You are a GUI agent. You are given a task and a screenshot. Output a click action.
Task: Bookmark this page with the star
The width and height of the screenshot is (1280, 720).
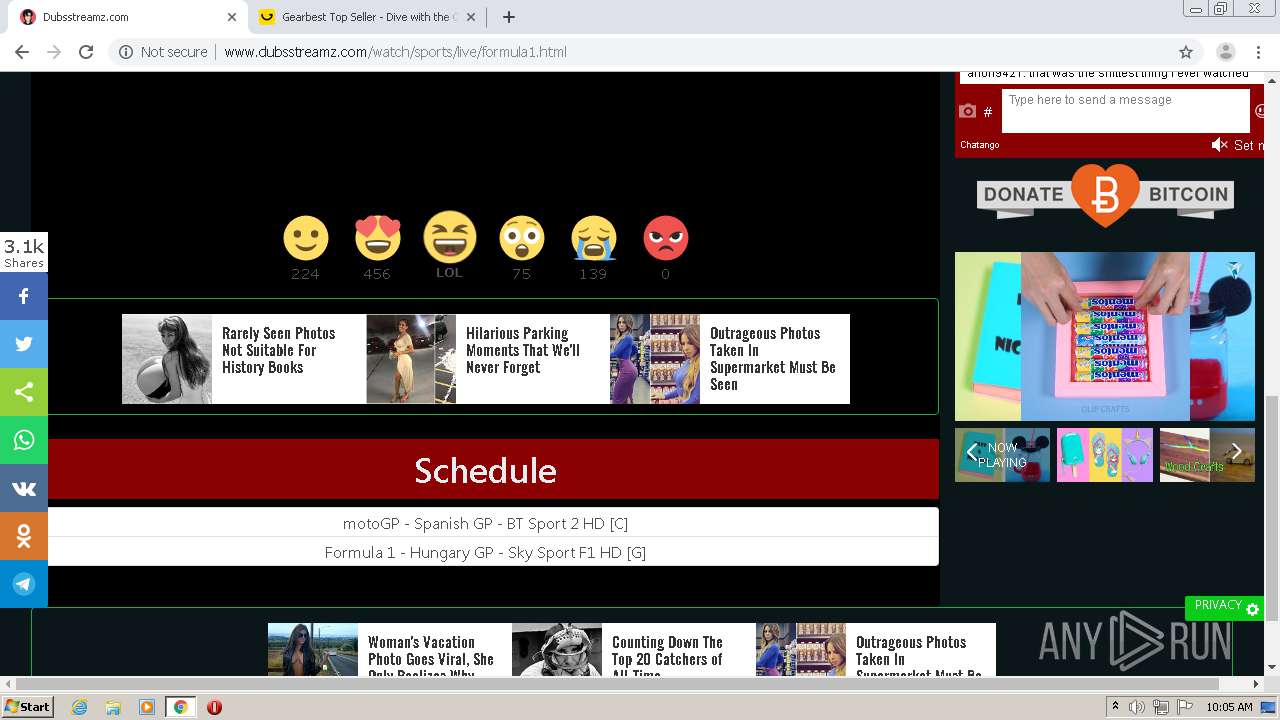(x=1186, y=52)
